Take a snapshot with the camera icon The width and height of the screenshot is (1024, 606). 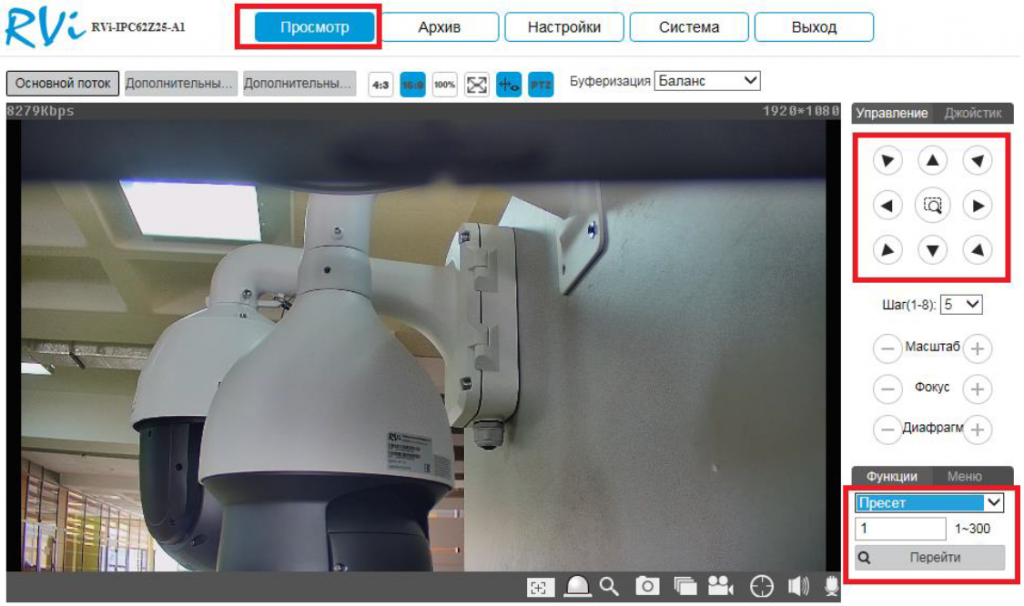647,587
